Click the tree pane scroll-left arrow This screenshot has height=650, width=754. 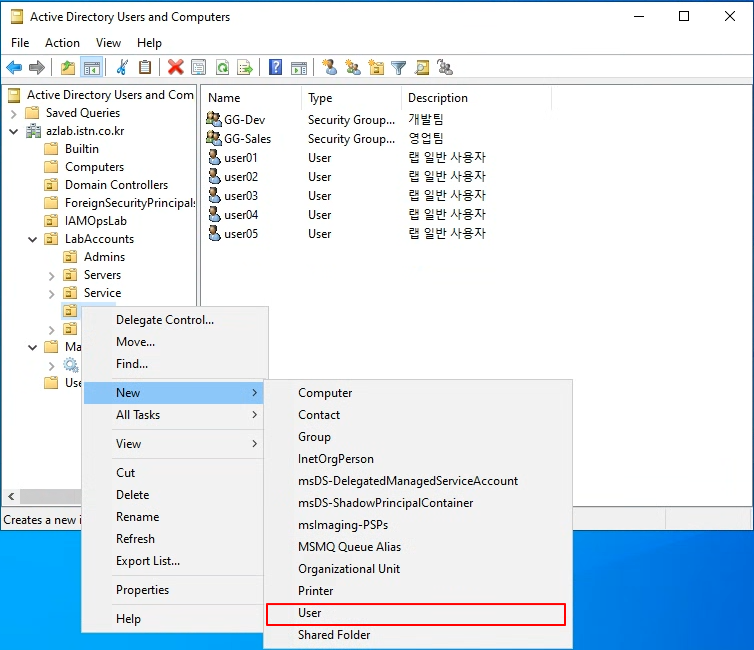[x=12, y=496]
